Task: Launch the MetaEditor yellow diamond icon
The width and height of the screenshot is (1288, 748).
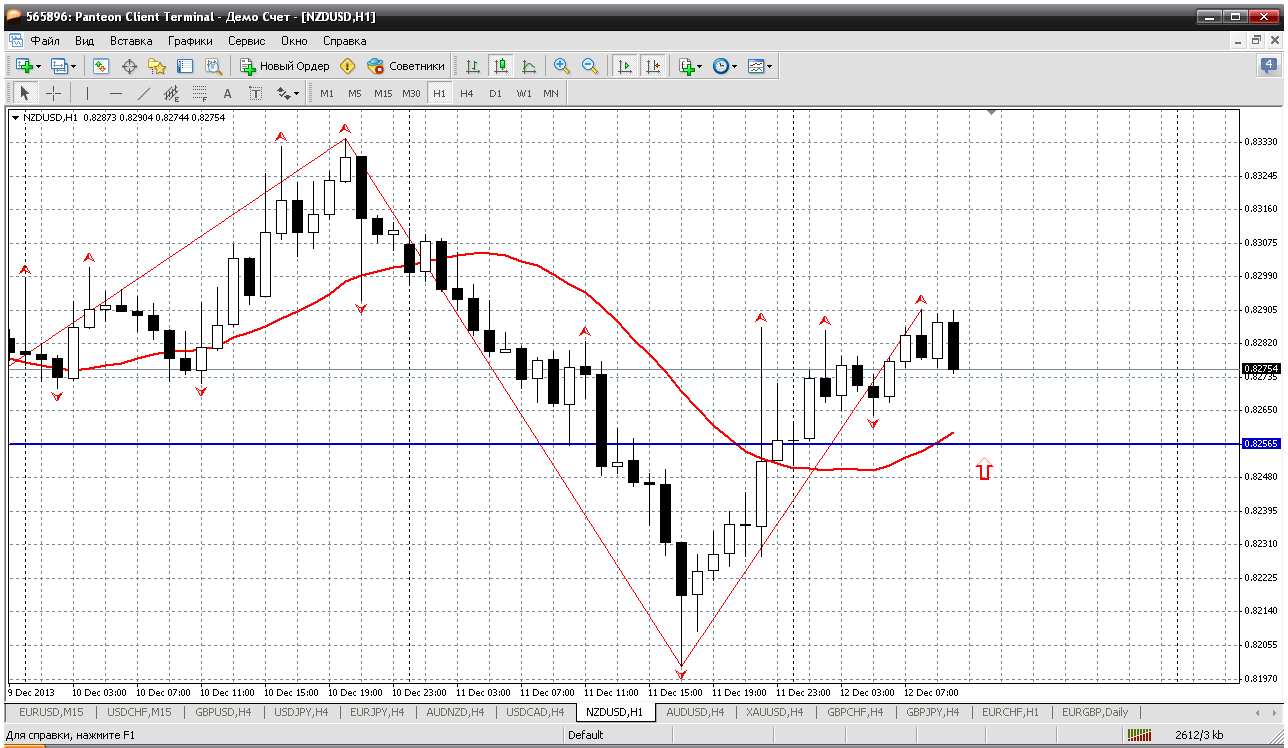Action: [x=347, y=66]
